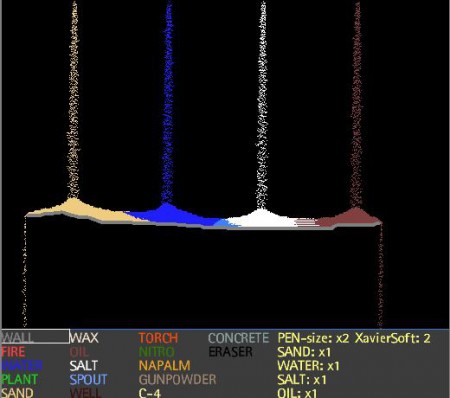This screenshot has width=450, height=398.
Task: Change the PEN-size x2 setting
Action: pos(313,338)
